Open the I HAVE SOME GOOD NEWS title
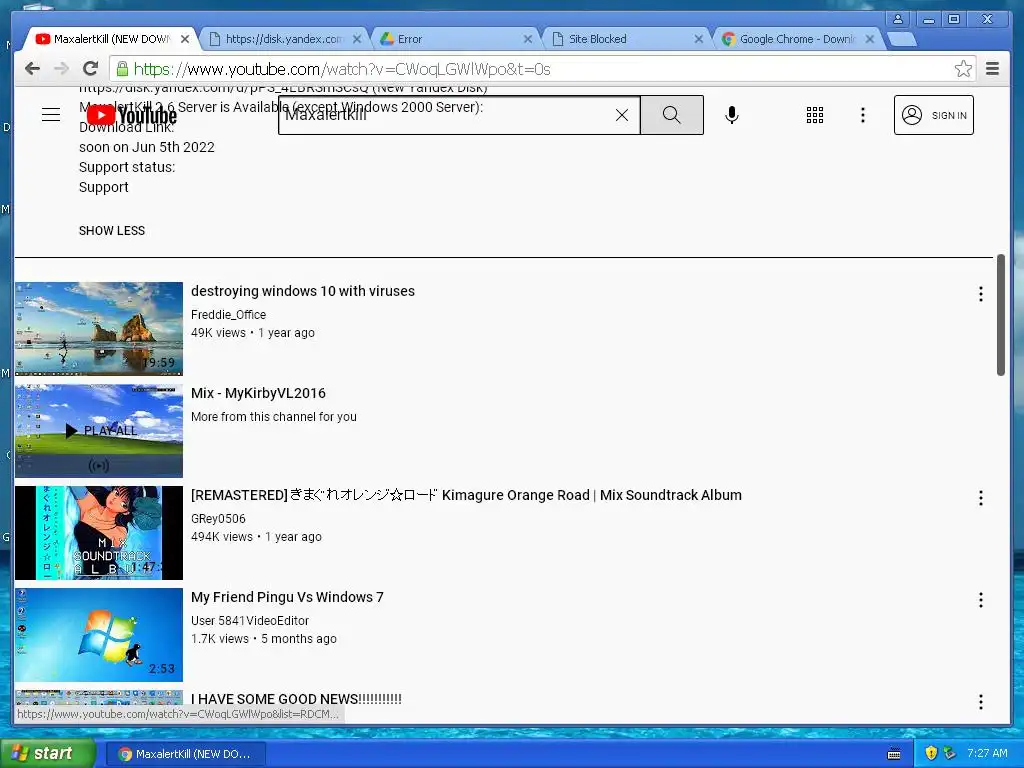Viewport: 1024px width, 768px height. (x=296, y=699)
